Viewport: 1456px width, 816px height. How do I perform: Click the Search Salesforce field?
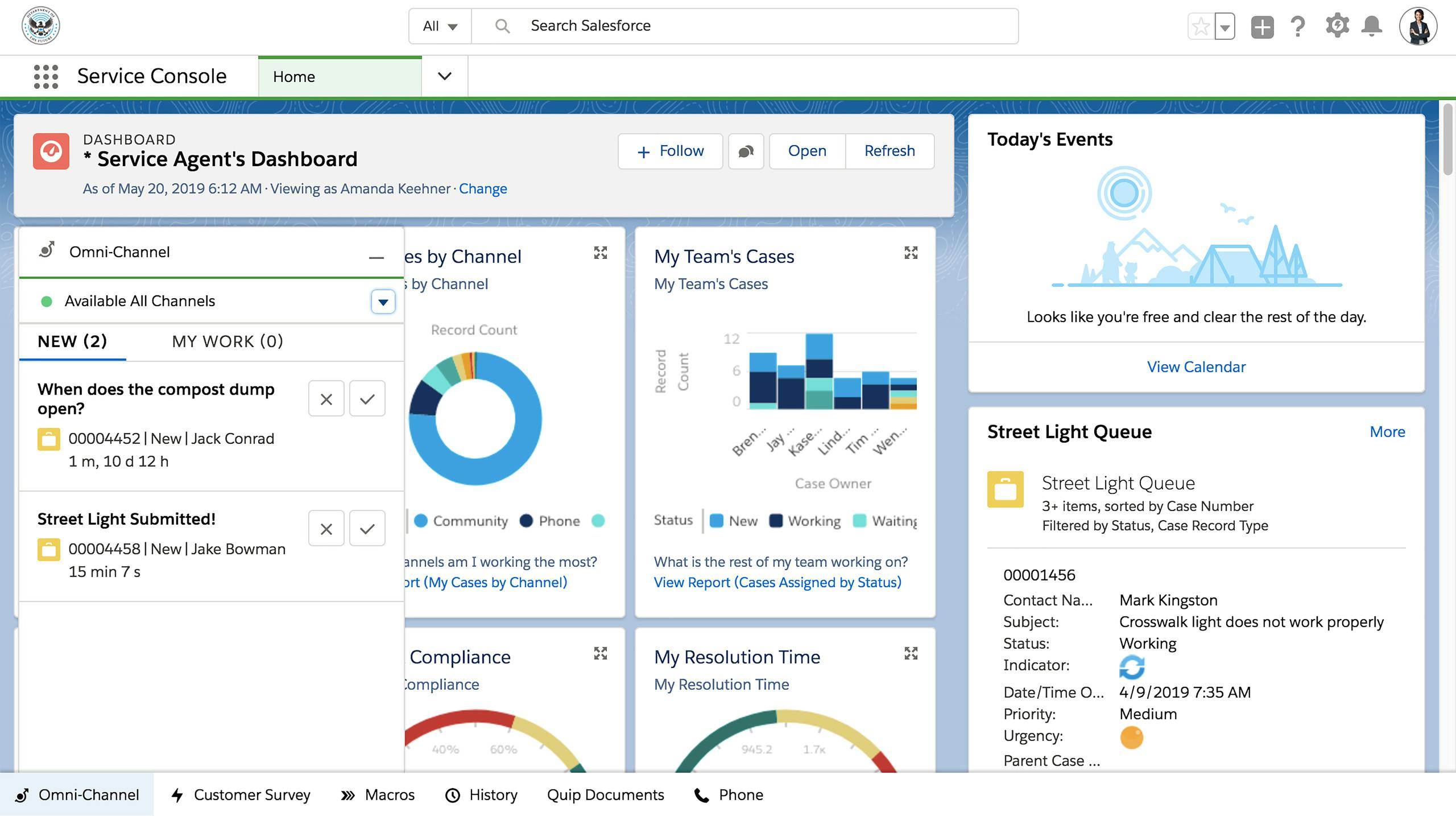click(745, 26)
